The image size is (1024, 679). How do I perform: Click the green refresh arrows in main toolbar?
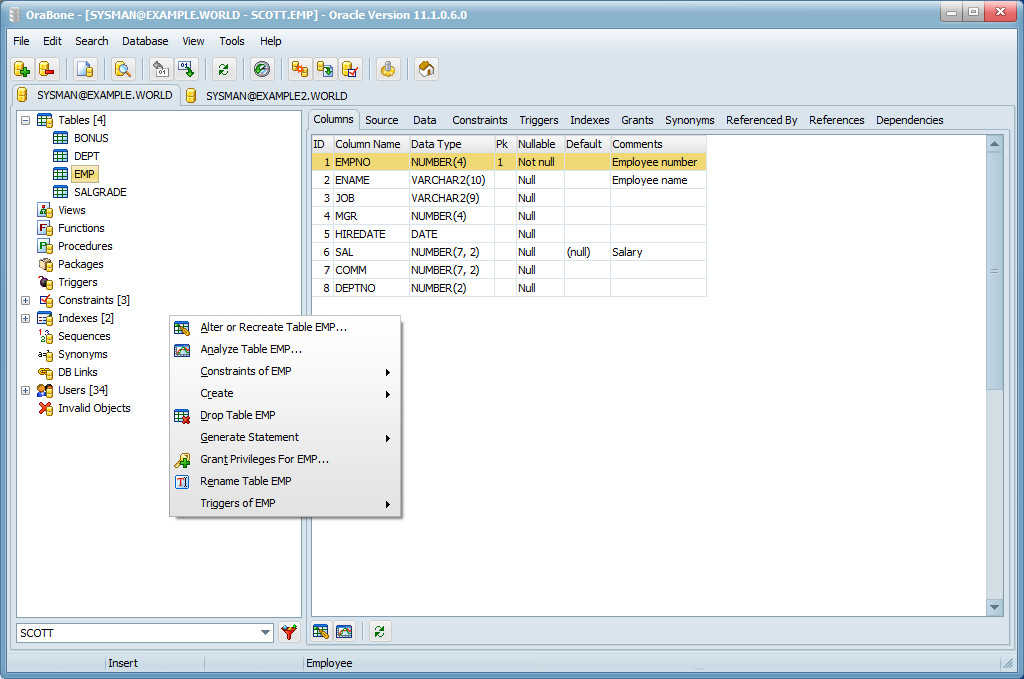[224, 69]
